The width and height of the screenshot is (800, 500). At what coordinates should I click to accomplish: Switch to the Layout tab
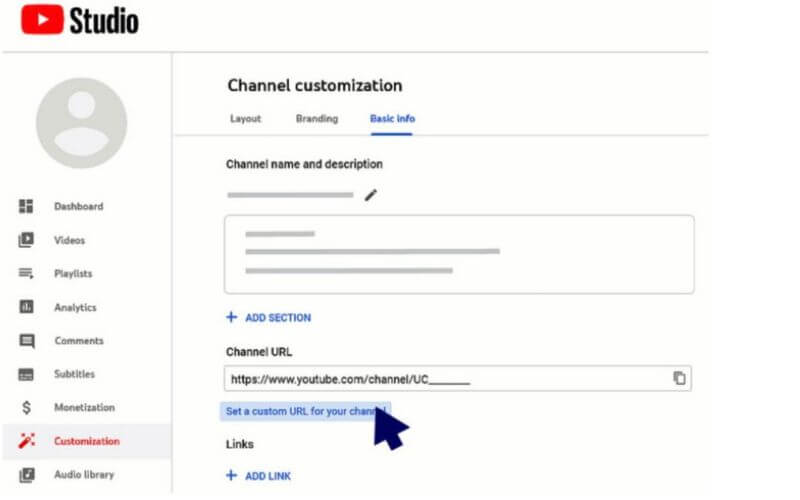(x=245, y=119)
